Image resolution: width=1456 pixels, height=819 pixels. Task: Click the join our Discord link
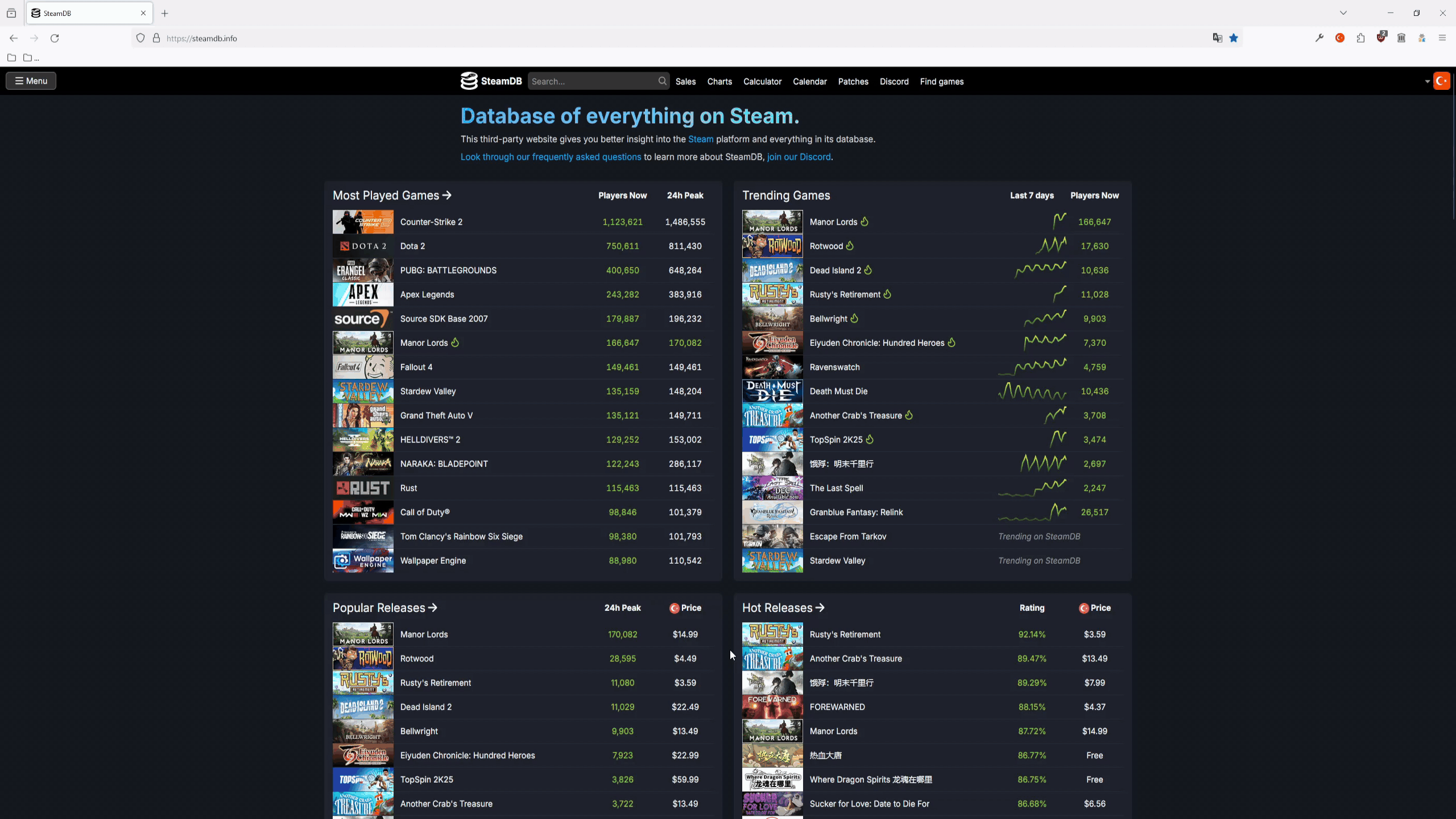pyautogui.click(x=799, y=157)
